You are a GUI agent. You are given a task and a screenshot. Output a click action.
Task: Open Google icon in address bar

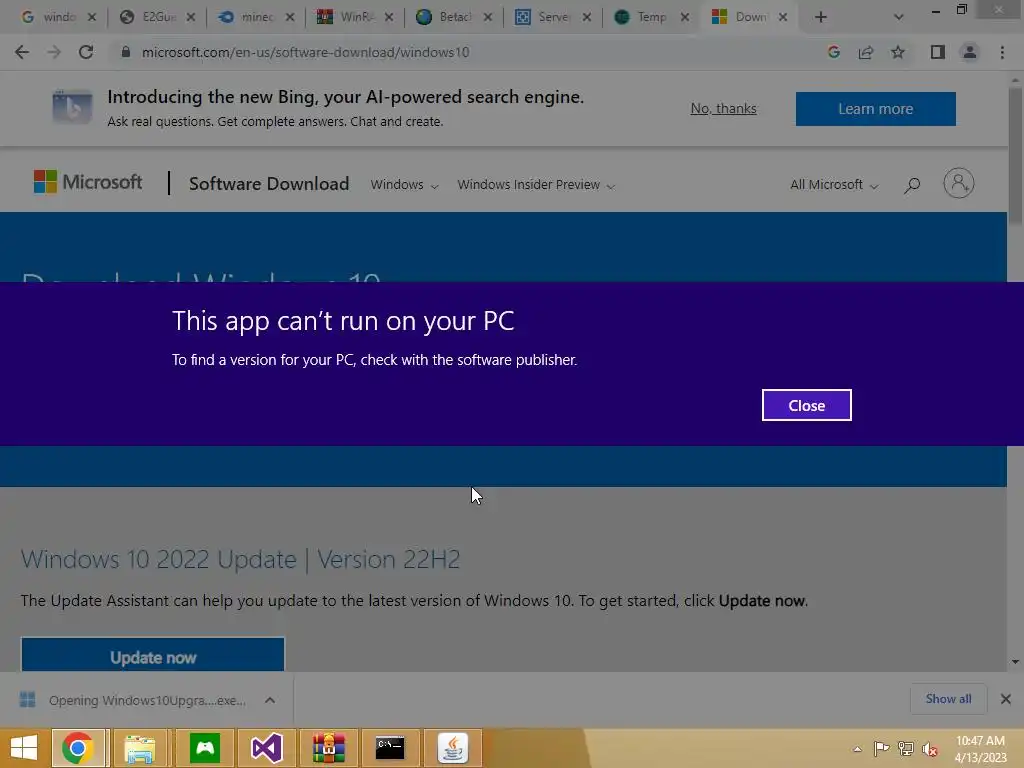[x=833, y=52]
